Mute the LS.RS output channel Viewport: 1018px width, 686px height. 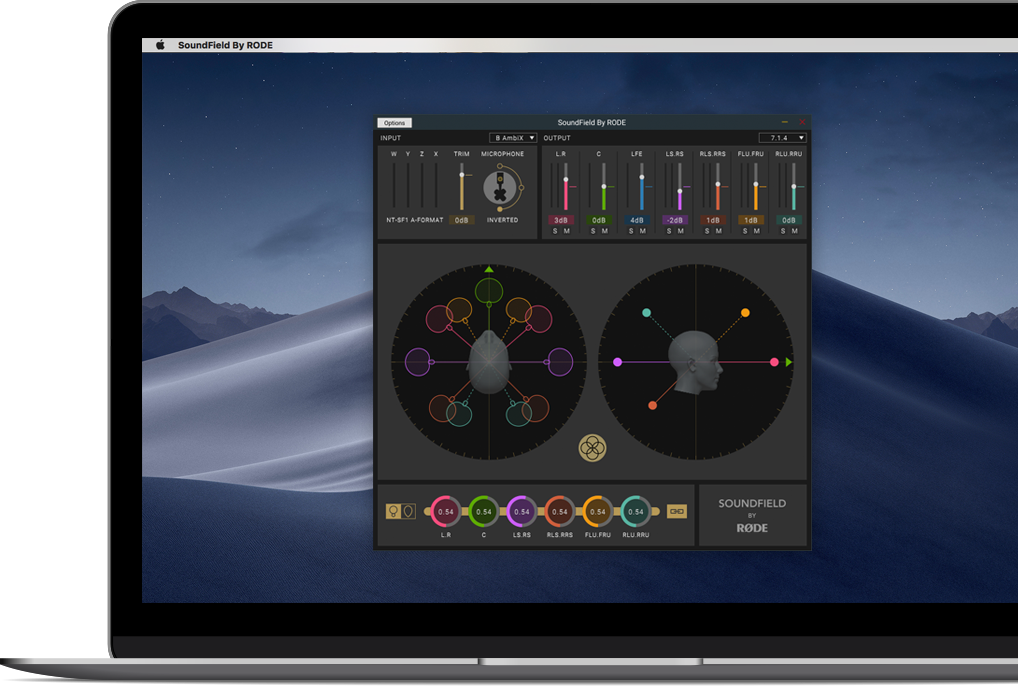coord(680,231)
